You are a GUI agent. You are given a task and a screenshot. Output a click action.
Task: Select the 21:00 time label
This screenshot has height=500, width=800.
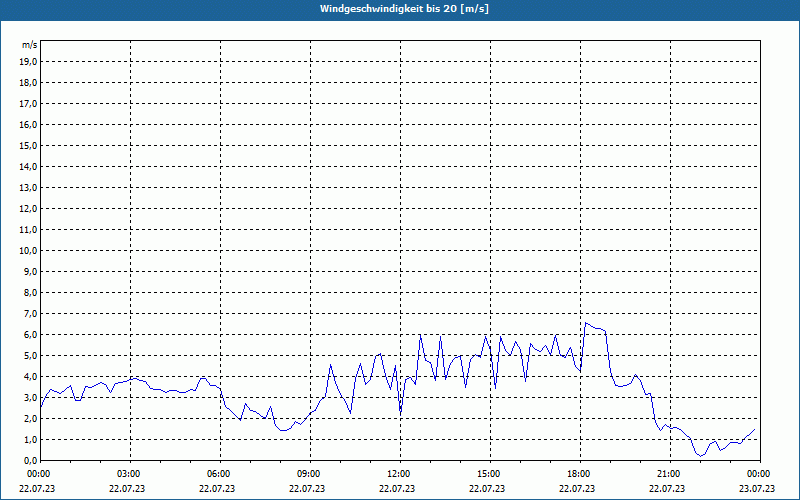668,473
